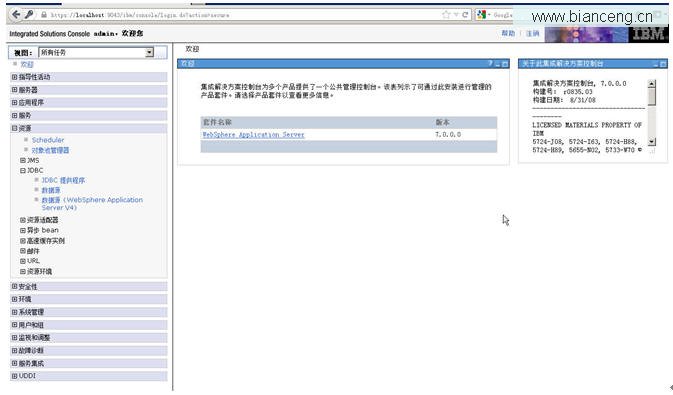
Task: Expand the 服务器 section
Action: pos(15,90)
